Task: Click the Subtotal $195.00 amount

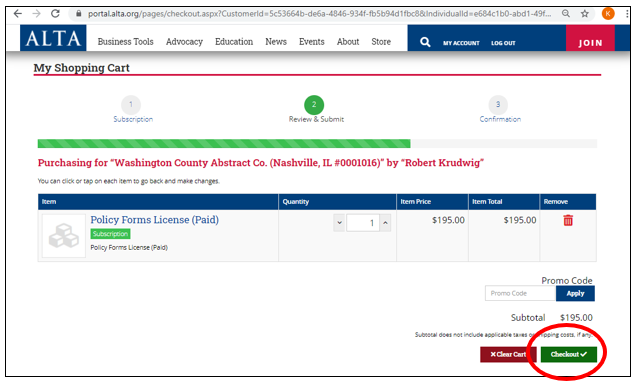Action: [576, 318]
